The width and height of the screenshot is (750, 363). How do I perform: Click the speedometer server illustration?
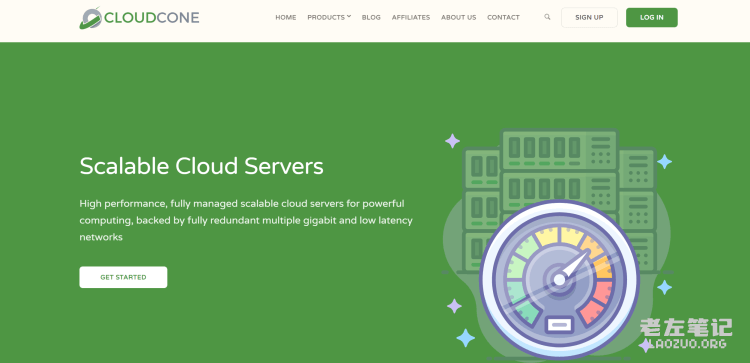pyautogui.click(x=557, y=244)
